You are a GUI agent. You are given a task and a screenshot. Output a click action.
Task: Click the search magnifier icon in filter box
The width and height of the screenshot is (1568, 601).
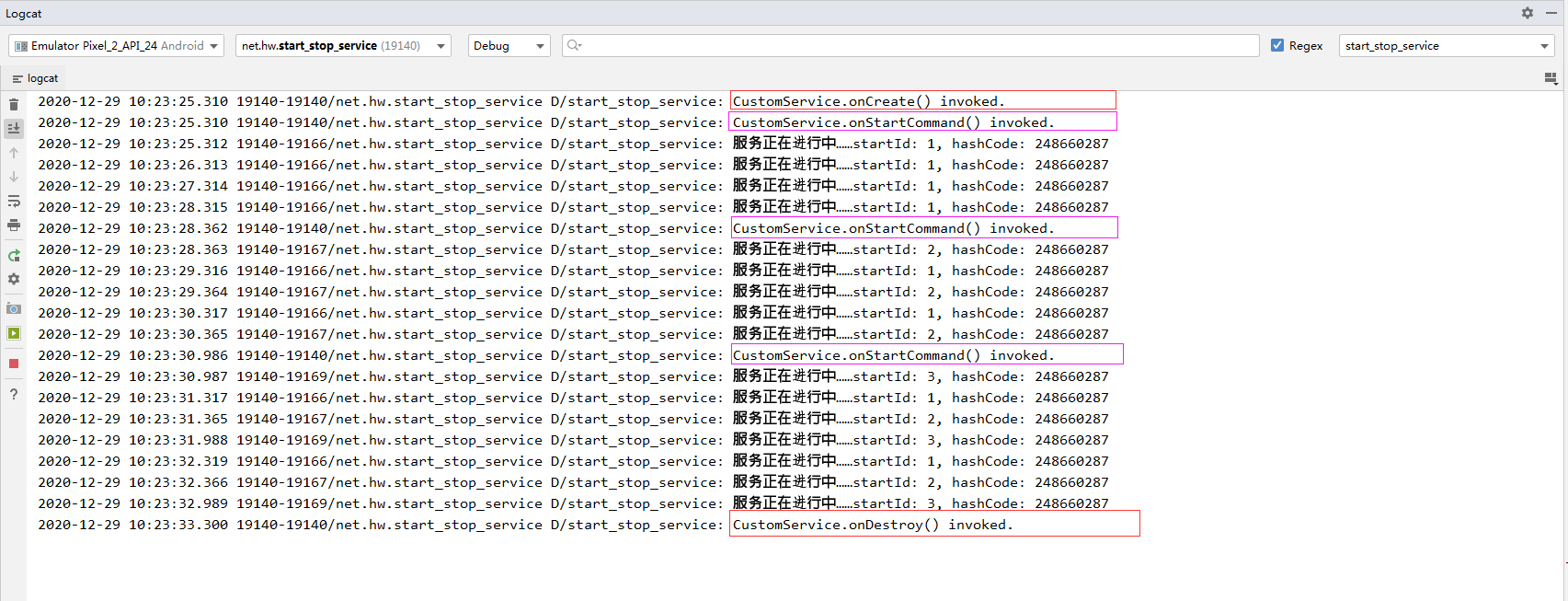574,45
